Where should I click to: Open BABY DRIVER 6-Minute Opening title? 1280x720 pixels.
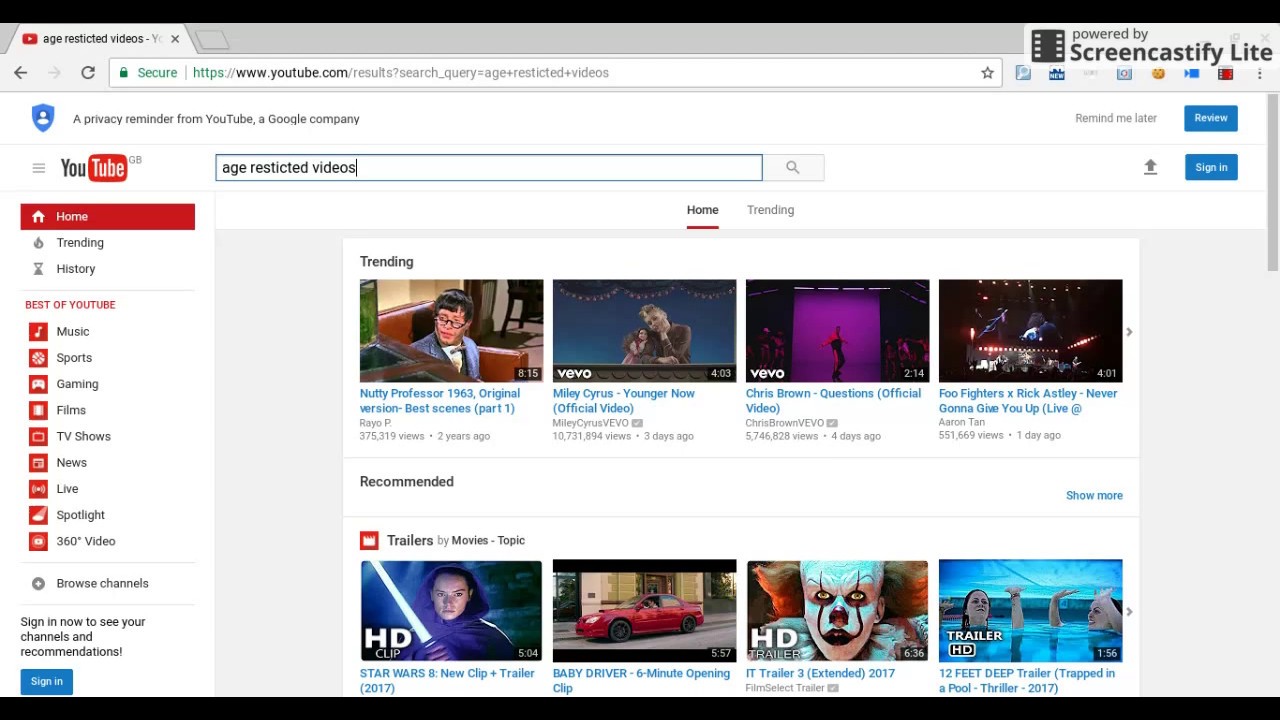tap(641, 681)
